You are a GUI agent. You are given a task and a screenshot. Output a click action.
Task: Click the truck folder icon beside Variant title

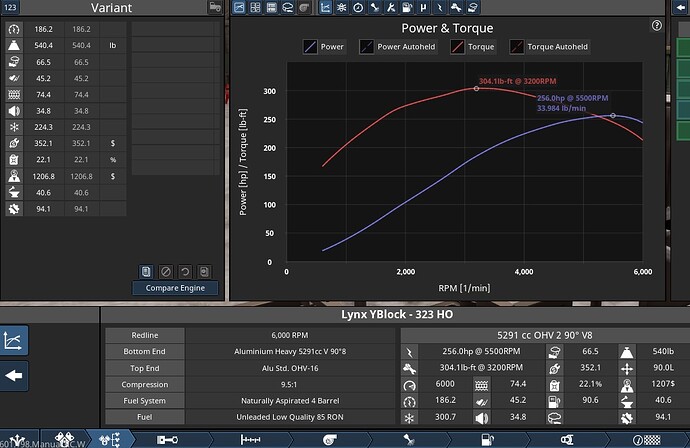[215, 7]
